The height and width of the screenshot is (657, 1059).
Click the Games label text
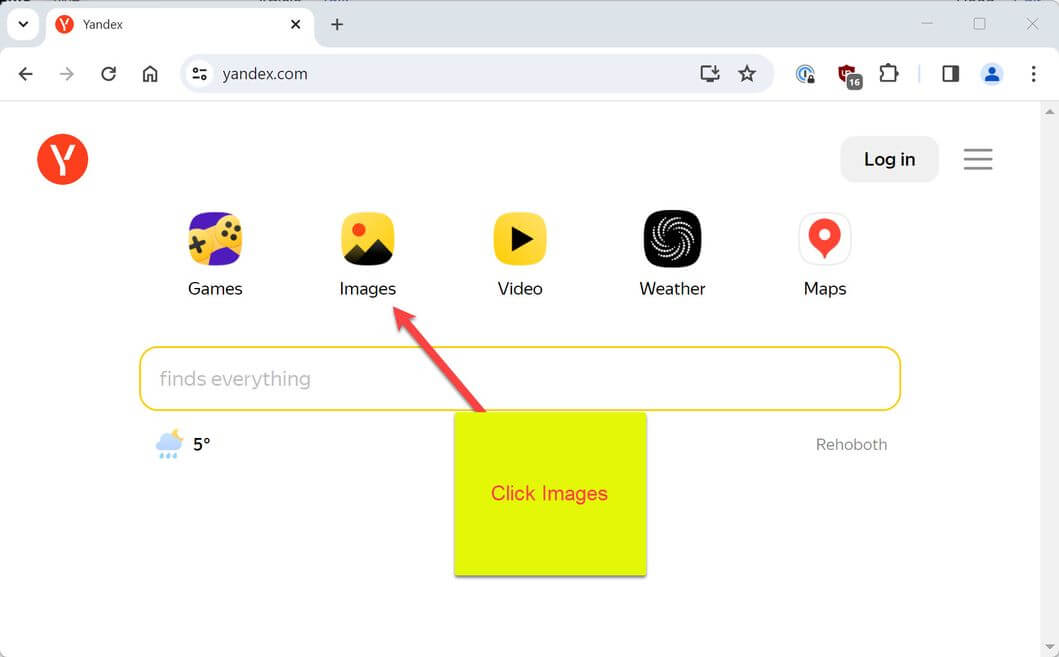[x=215, y=289]
